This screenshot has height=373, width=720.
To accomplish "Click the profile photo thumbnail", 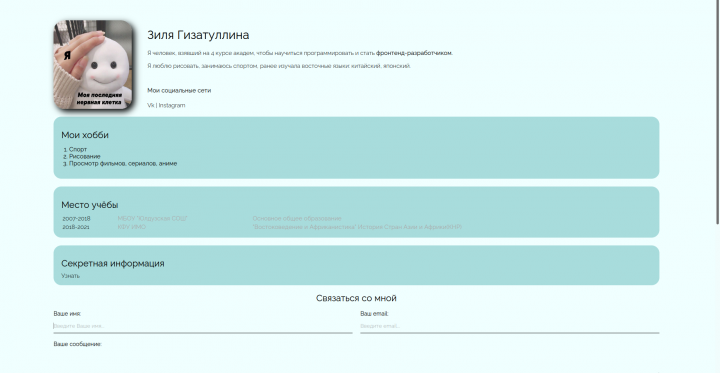I will (x=94, y=65).
